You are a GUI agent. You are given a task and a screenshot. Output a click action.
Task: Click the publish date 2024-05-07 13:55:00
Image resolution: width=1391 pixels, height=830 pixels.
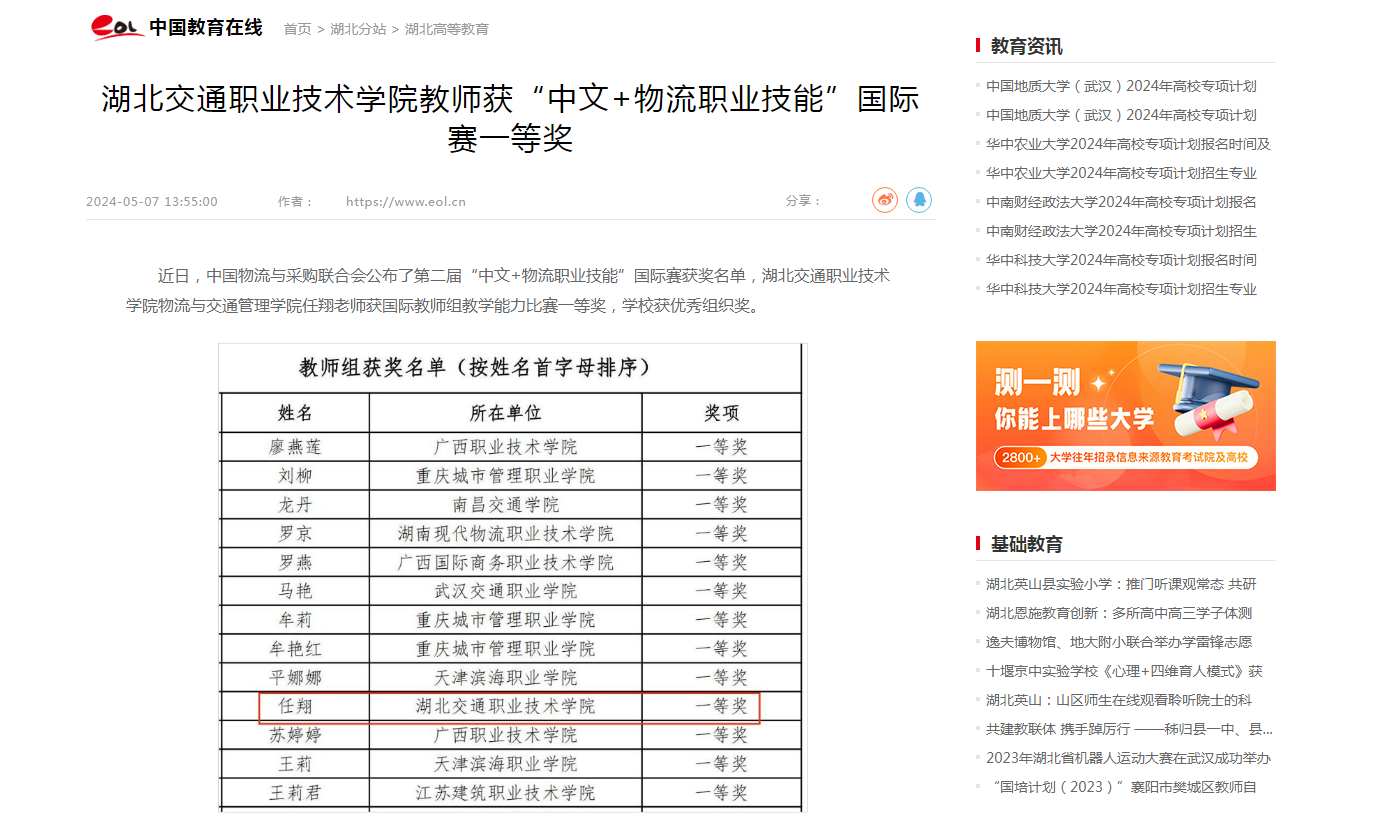click(x=152, y=202)
